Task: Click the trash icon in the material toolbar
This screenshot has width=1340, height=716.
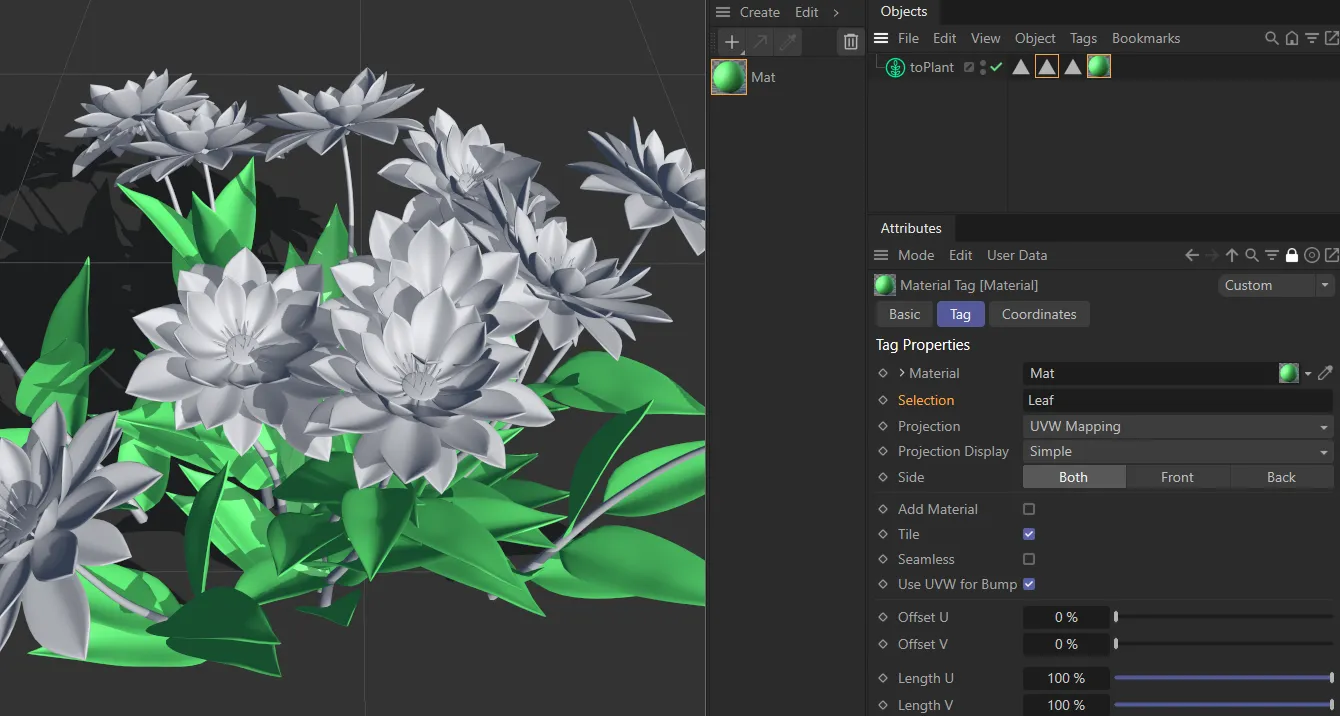Action: [x=850, y=41]
